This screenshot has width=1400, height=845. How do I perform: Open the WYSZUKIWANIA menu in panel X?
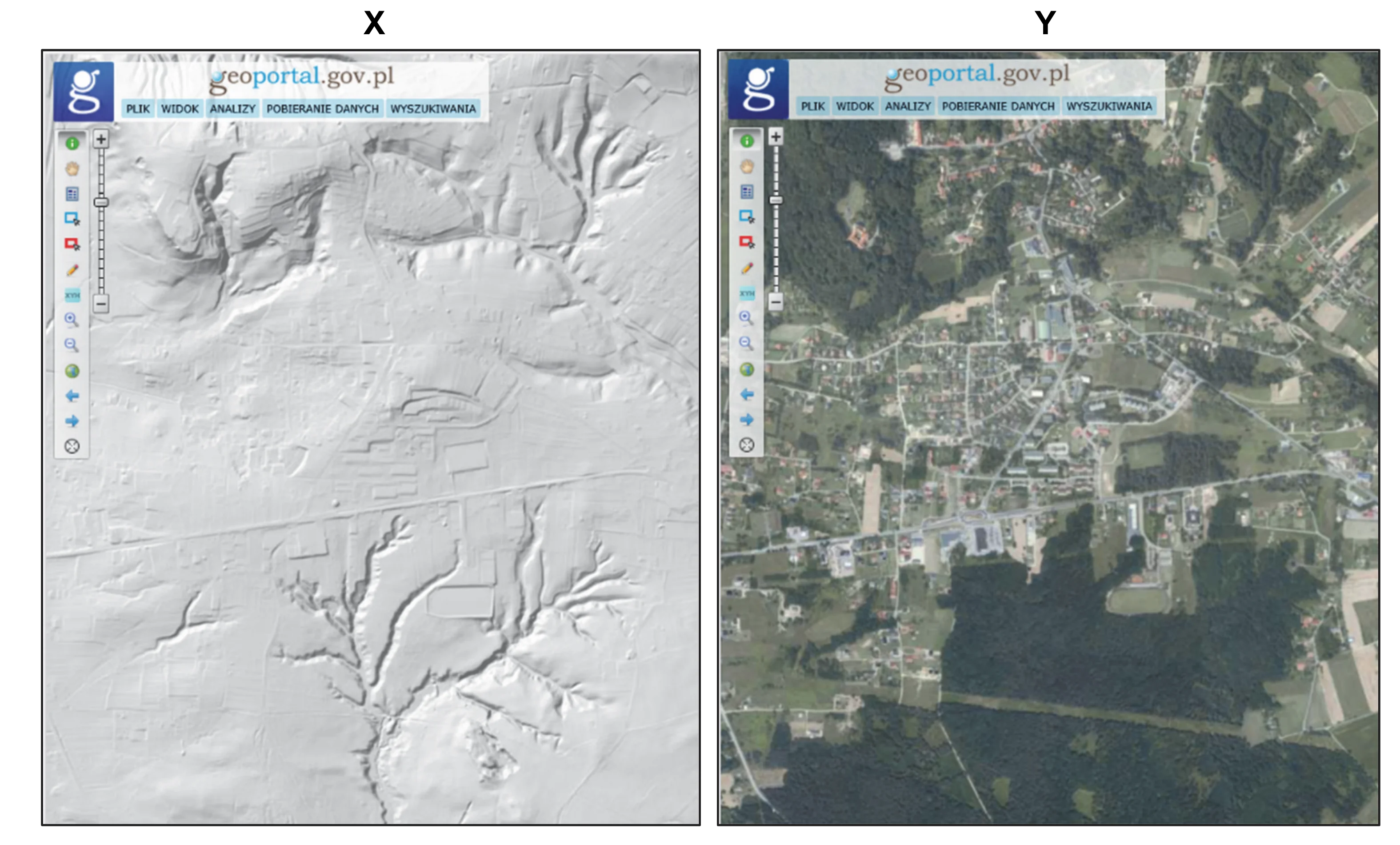433,108
